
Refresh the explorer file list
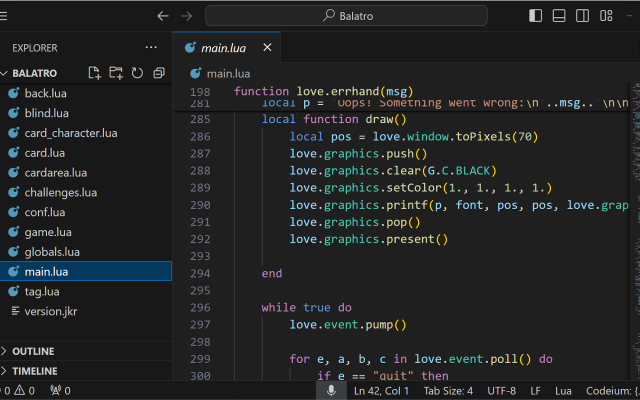point(137,73)
